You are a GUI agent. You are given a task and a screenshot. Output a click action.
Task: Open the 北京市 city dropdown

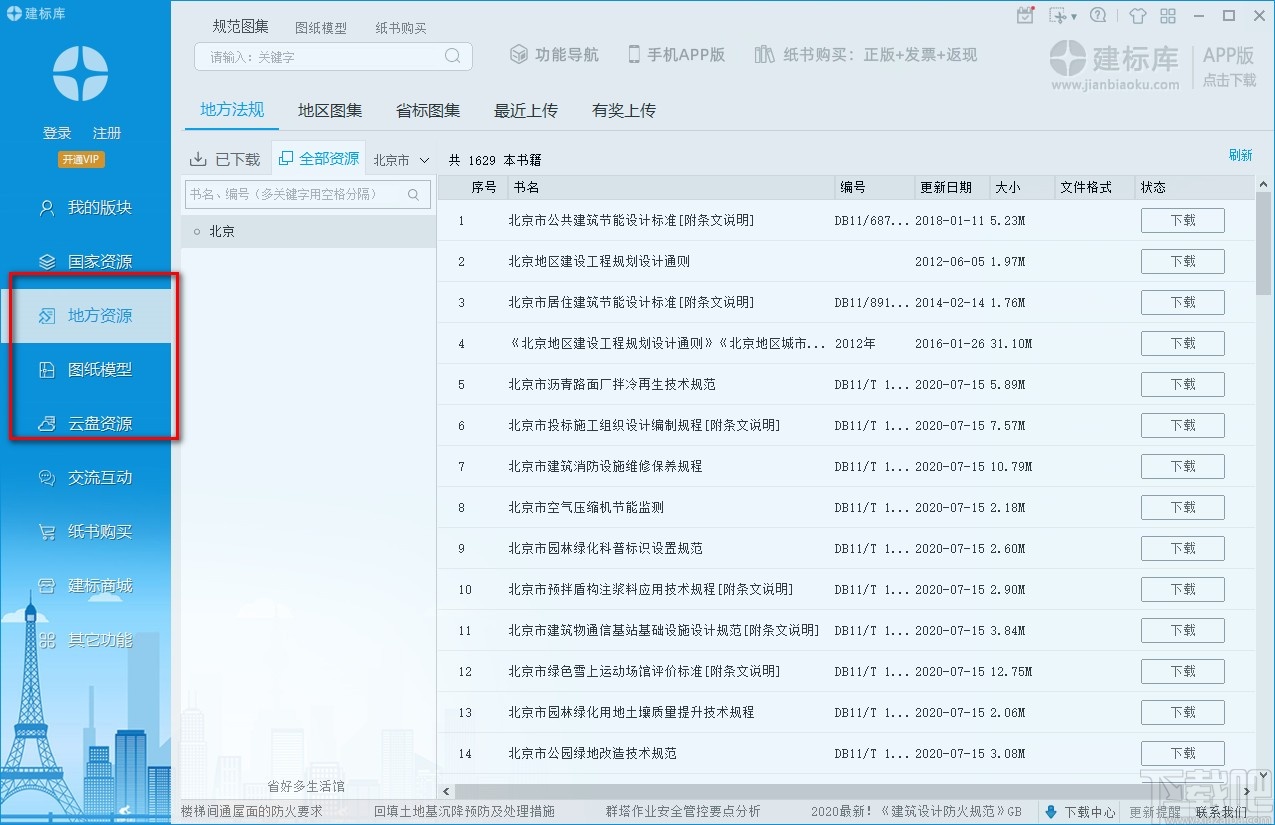click(400, 158)
